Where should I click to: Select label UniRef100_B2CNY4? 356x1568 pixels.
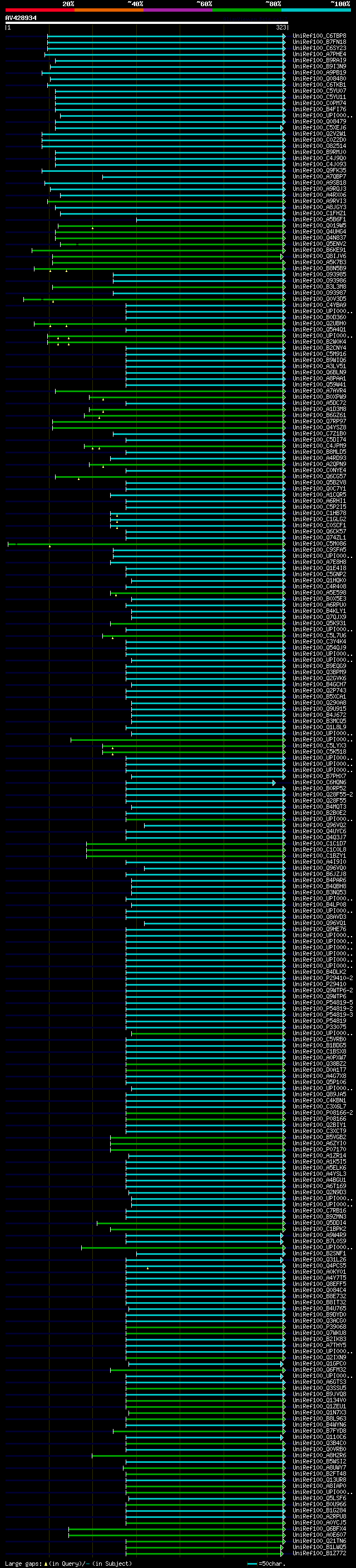tap(319, 348)
